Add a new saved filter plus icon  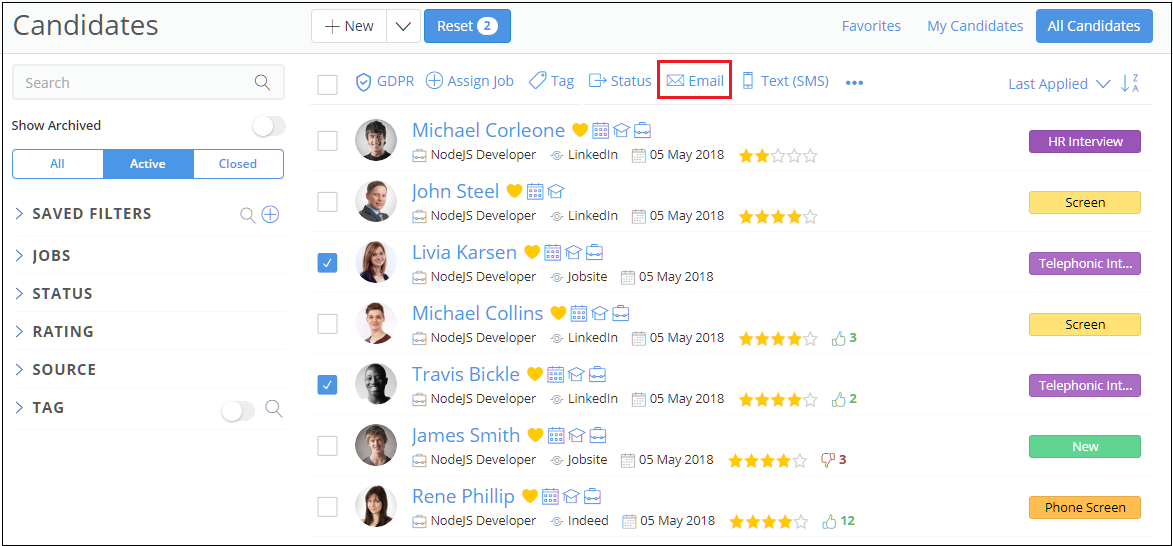coord(270,214)
